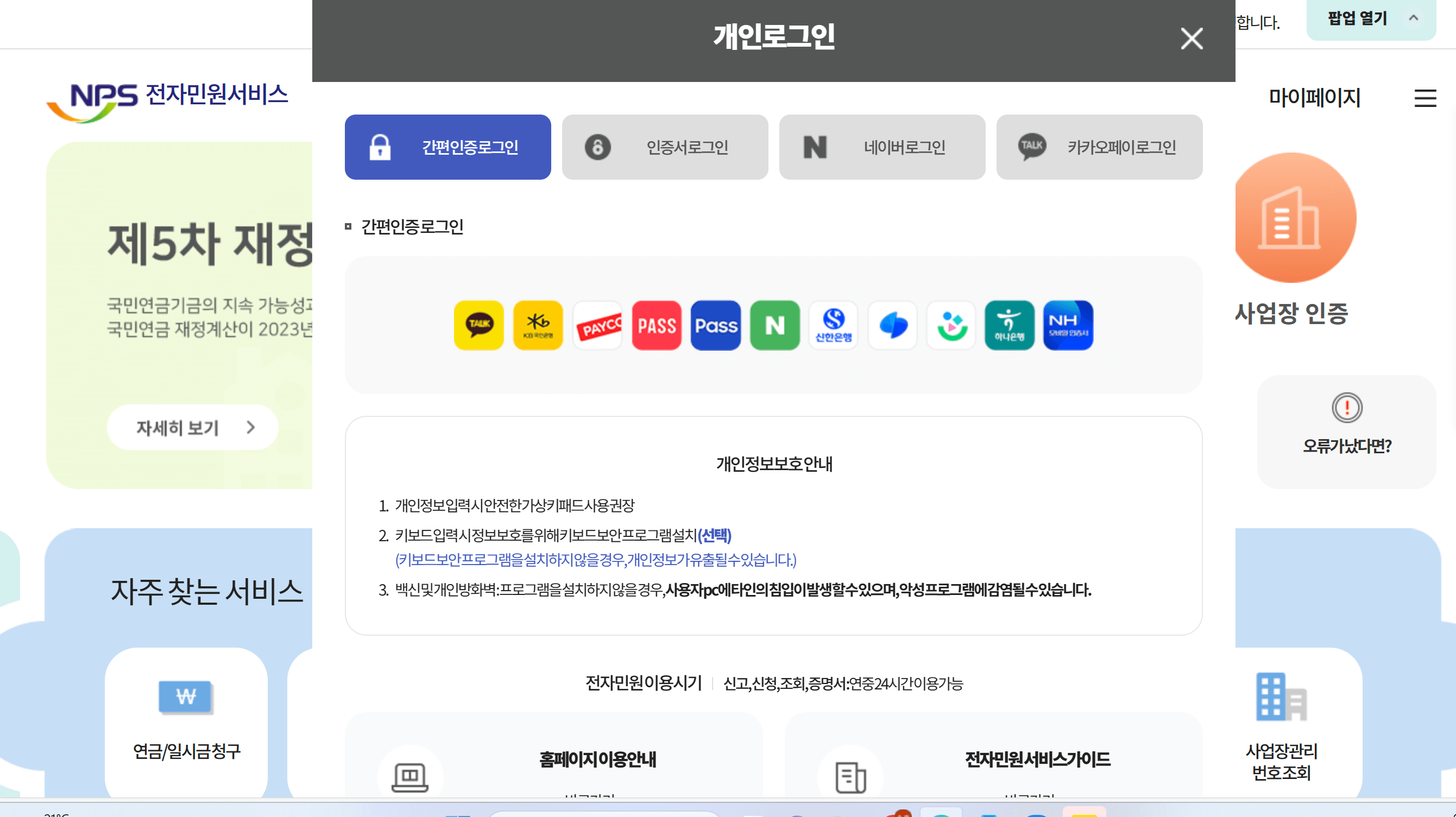Screen dimensions: 1456x817
Task: Choose the KB Kookmin Bank certificate icon
Action: pyautogui.click(x=538, y=325)
